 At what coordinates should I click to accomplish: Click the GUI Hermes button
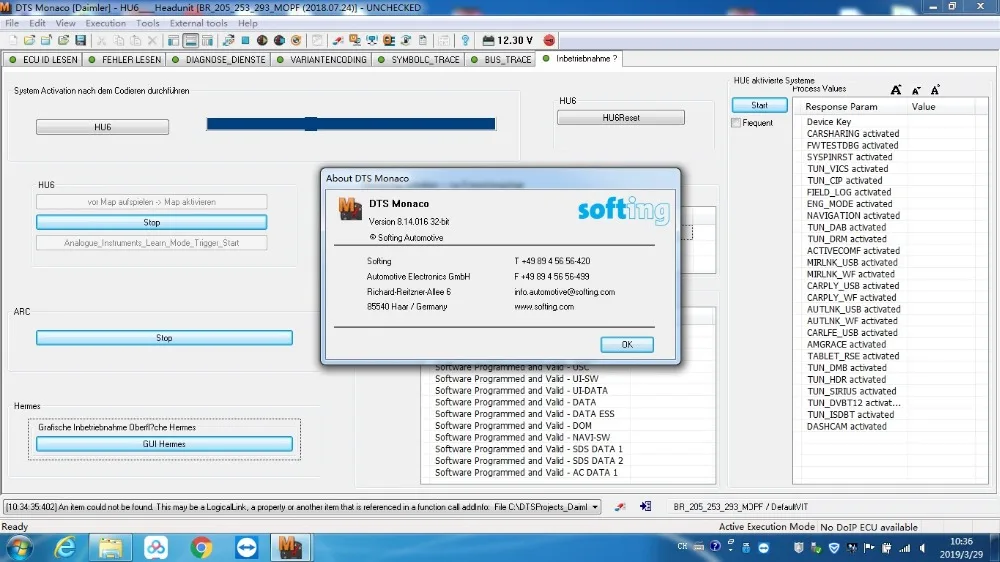click(164, 443)
